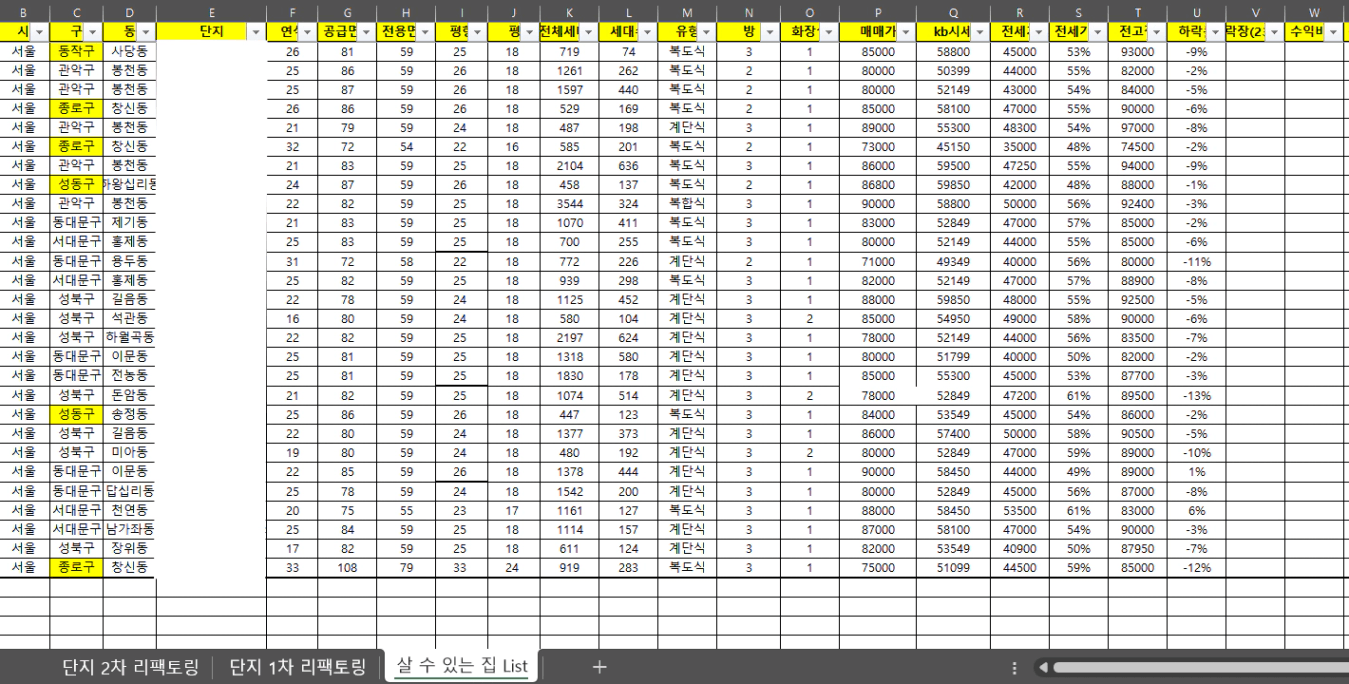Open the 공급면 column filter dropdown
The width and height of the screenshot is (1349, 684).
coord(367,32)
